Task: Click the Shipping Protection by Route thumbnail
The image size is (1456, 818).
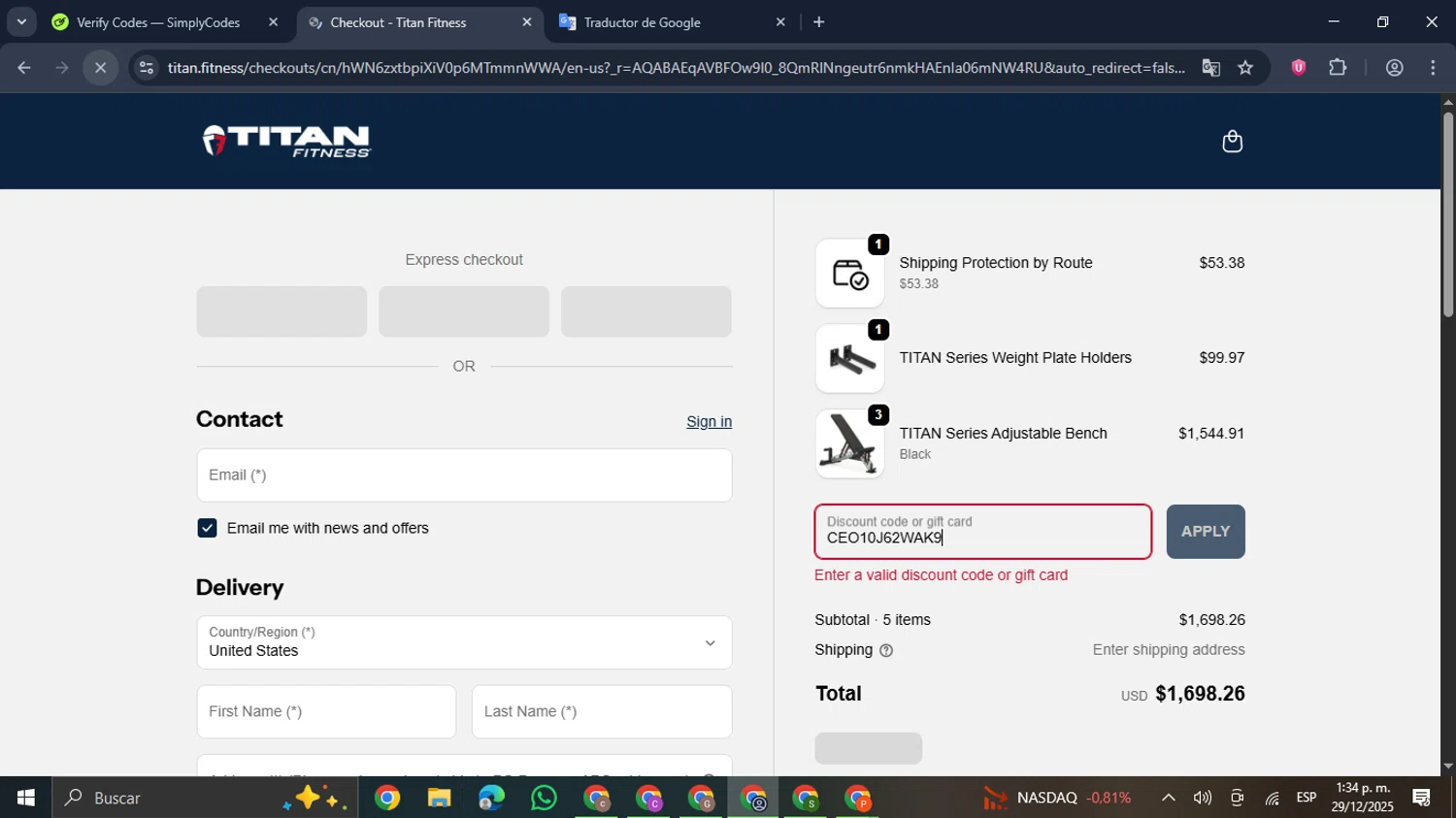Action: 849,274
